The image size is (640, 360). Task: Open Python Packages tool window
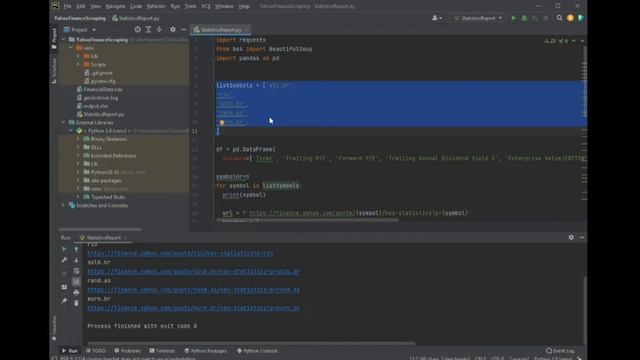pos(206,351)
